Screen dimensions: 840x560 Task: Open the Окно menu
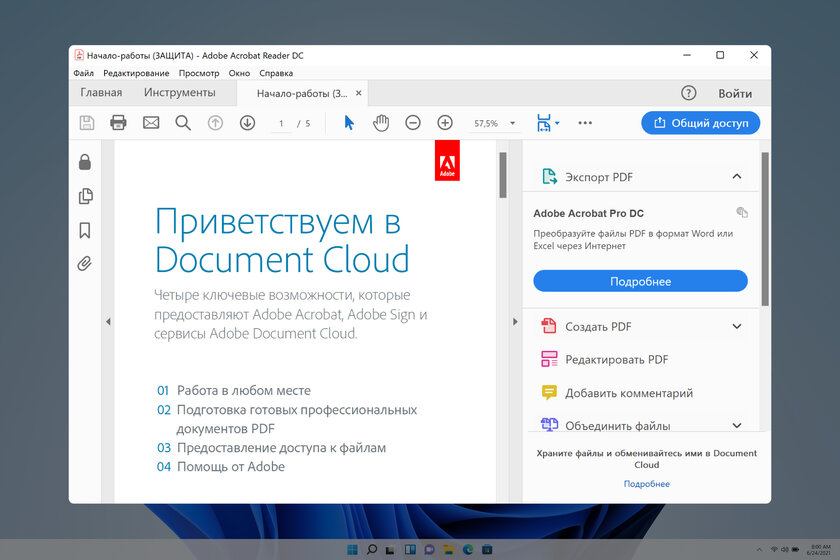coord(239,73)
